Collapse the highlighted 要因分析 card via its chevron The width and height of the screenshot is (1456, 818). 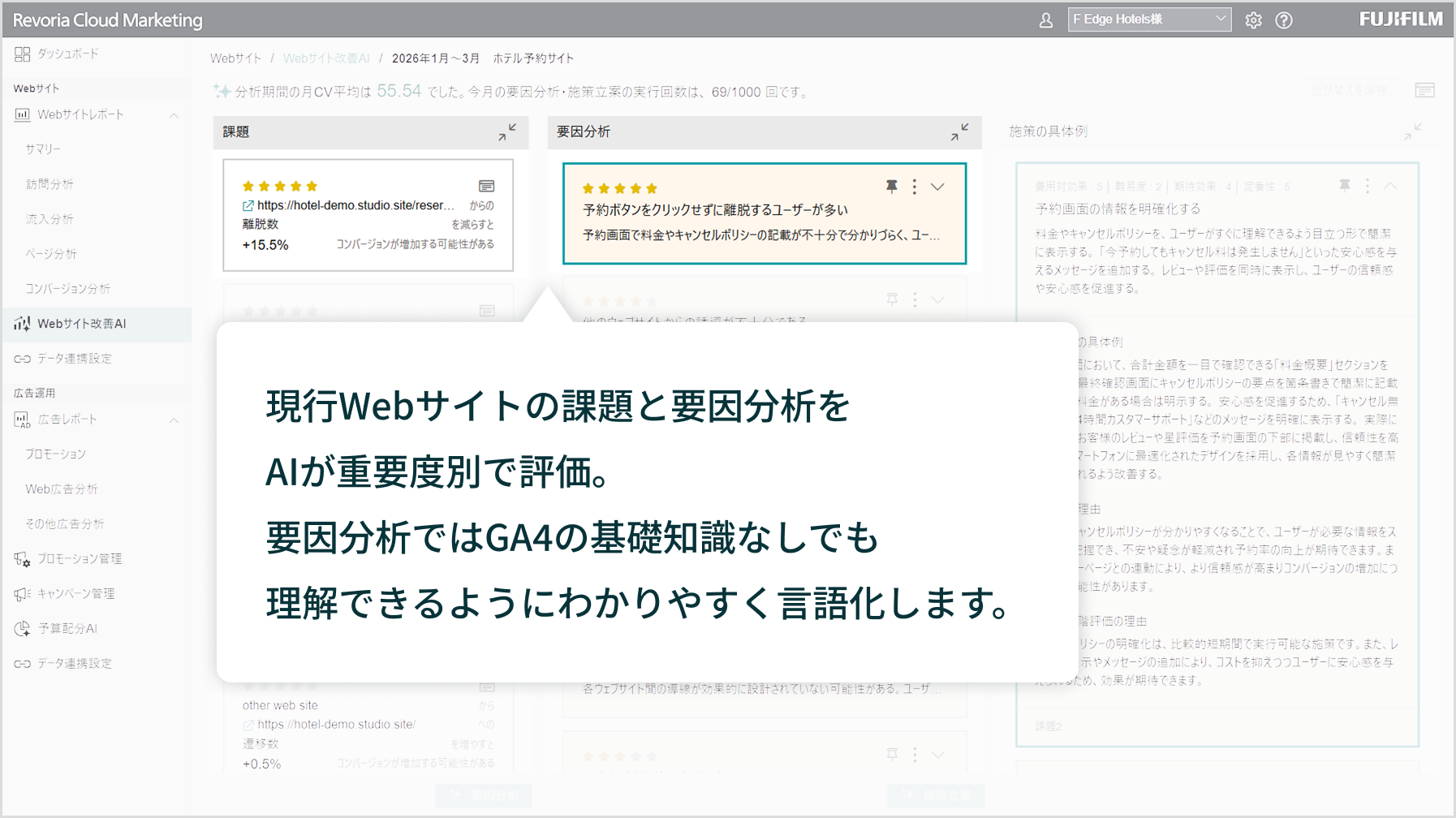click(937, 186)
